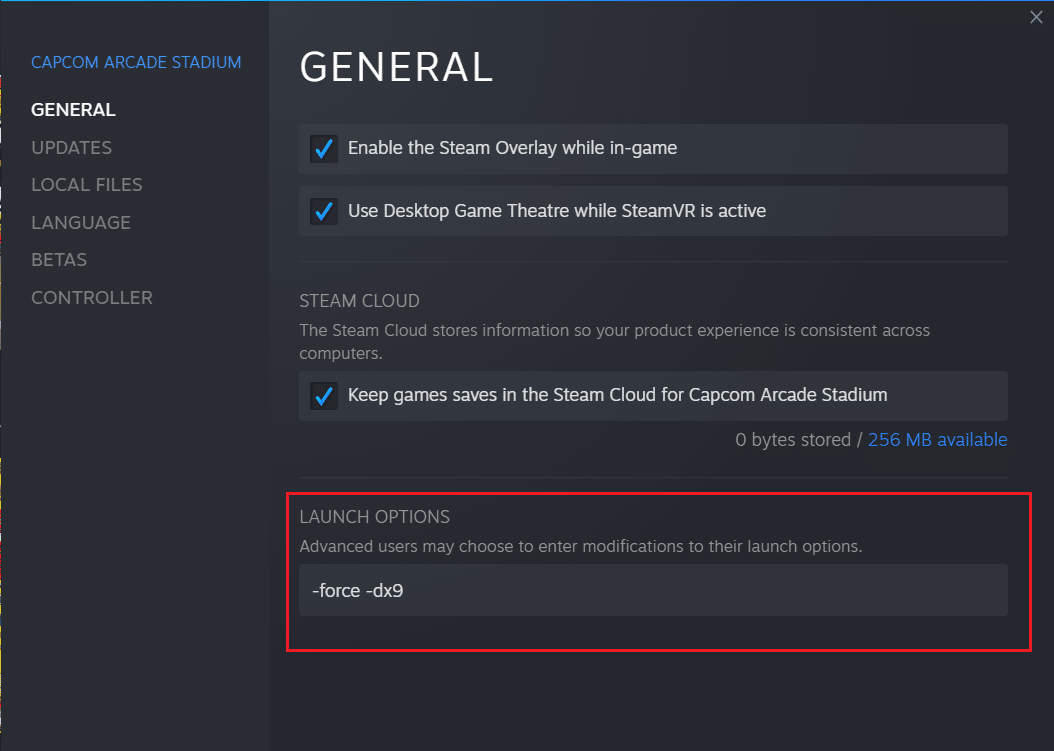
Task: Open the 256 MB available storage link
Action: 937,439
